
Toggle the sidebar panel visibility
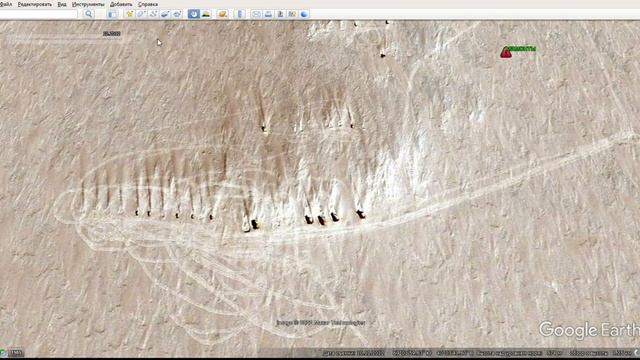click(x=112, y=14)
